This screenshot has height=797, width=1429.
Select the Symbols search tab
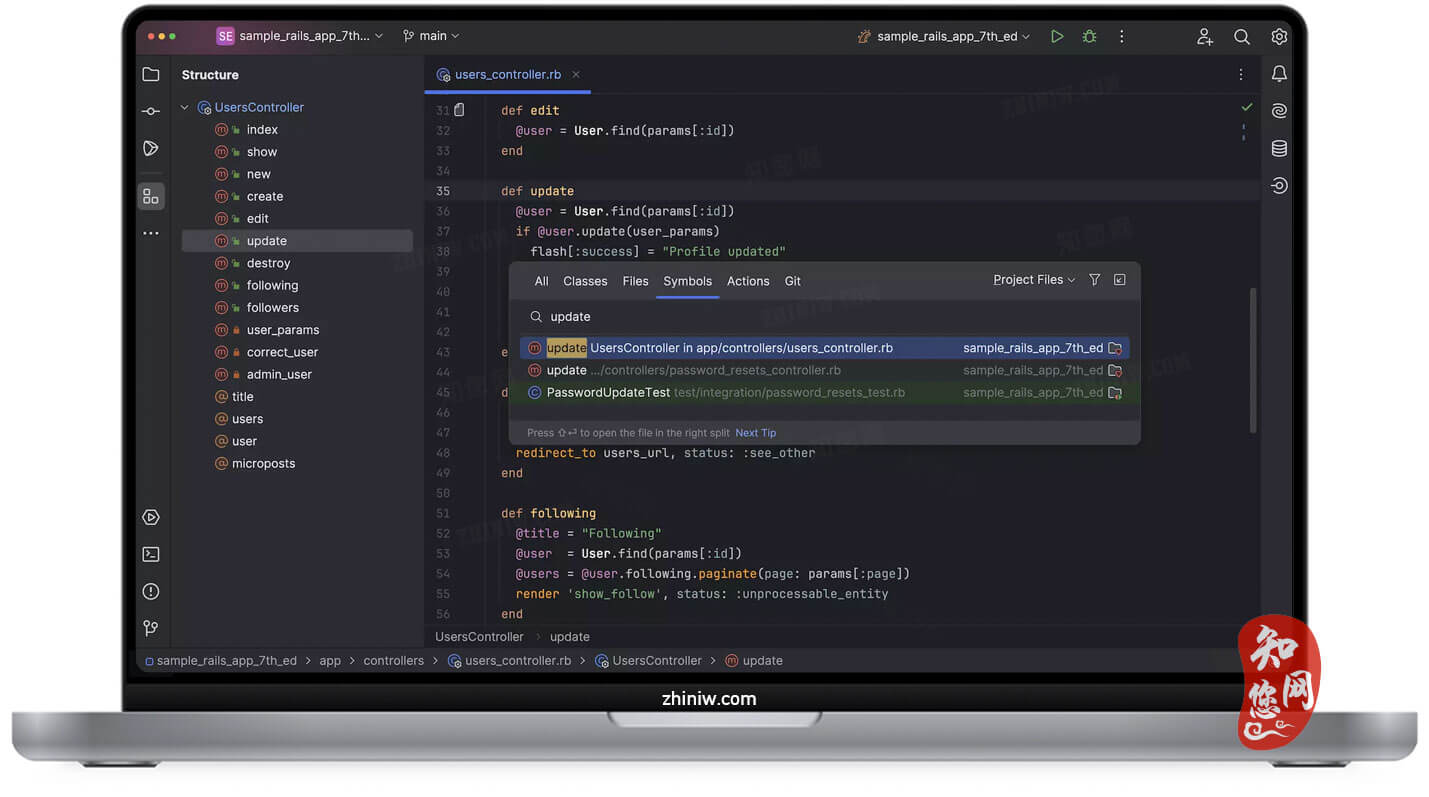click(688, 281)
